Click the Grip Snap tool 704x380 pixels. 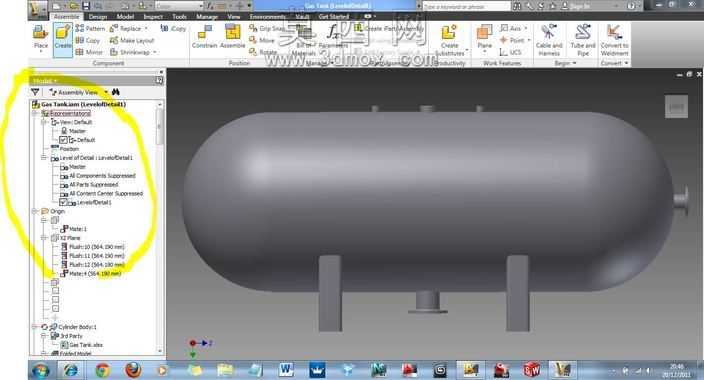pos(267,28)
